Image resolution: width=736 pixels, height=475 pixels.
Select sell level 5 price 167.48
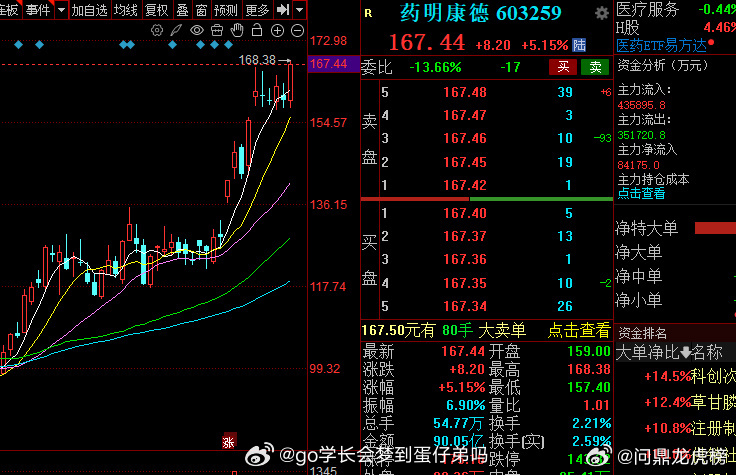(465, 92)
